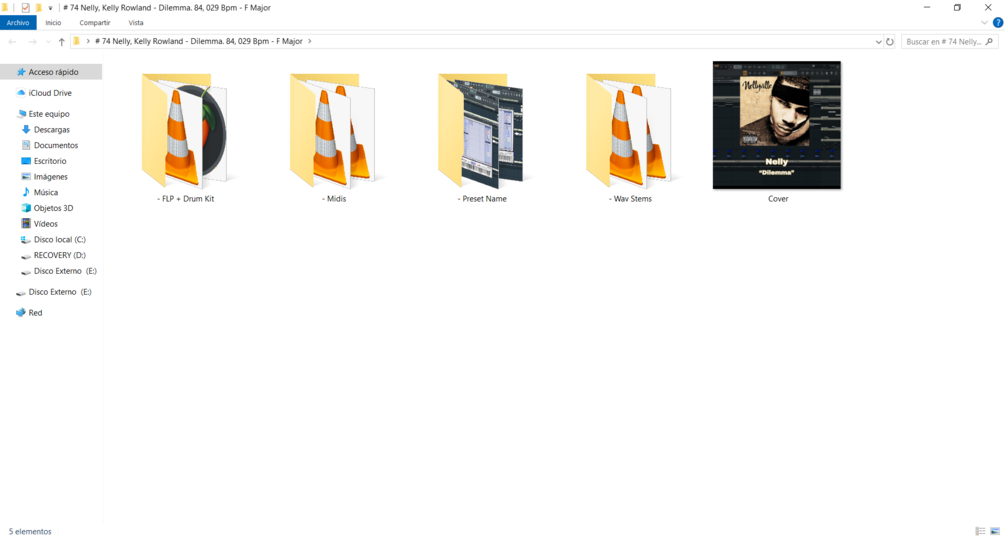
Task: Click the search magnifier icon
Action: [x=989, y=42]
